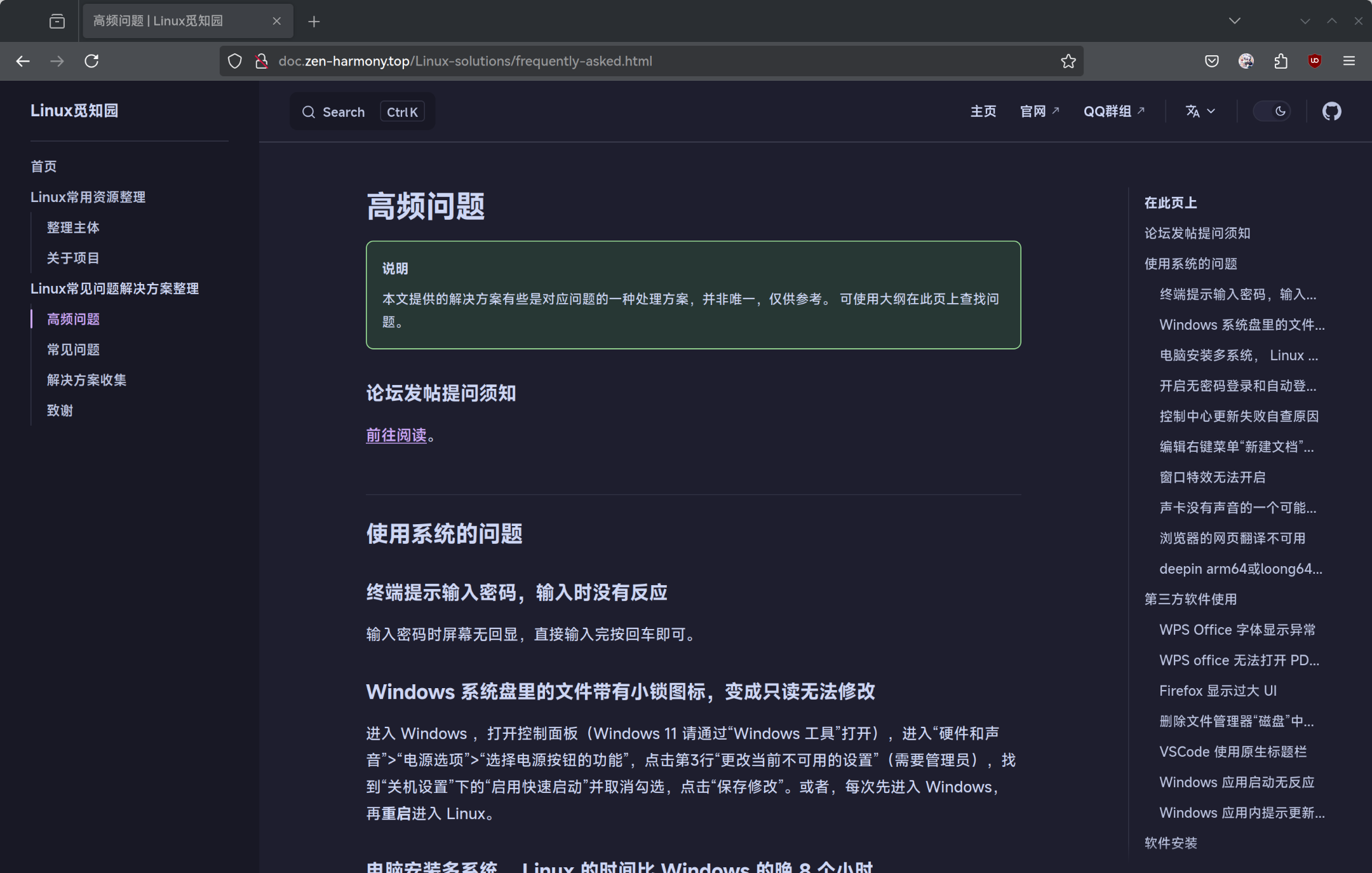Open the Firefox account avatar
This screenshot has height=873, width=1372.
1246,61
